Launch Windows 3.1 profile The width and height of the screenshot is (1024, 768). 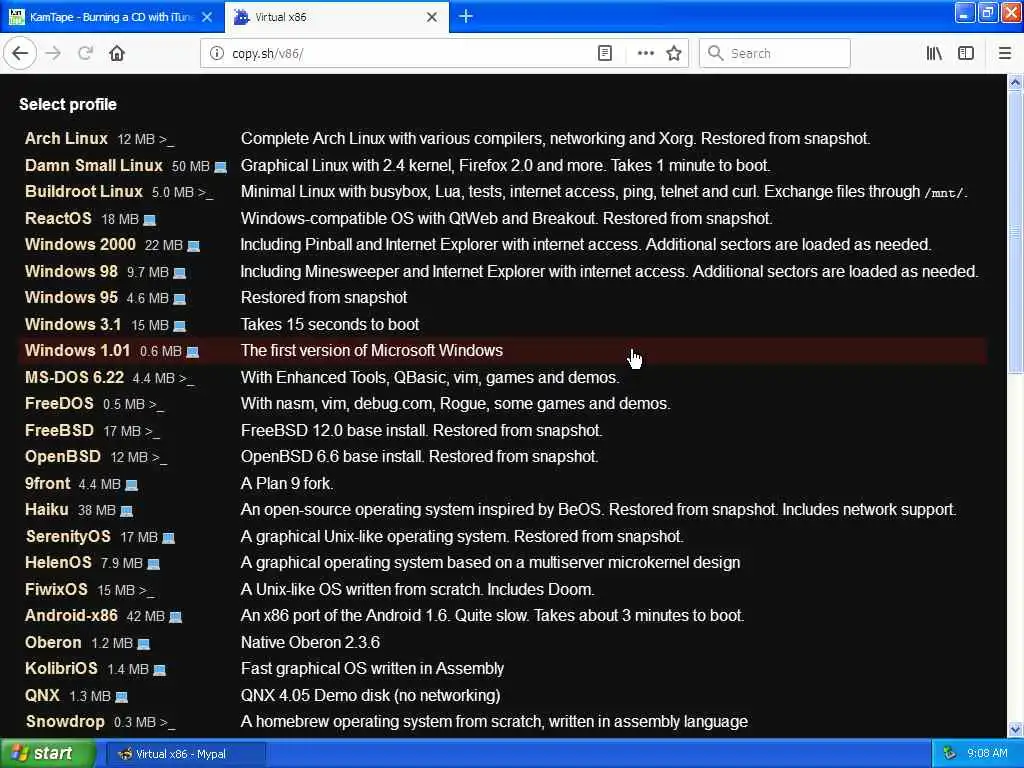(x=73, y=324)
